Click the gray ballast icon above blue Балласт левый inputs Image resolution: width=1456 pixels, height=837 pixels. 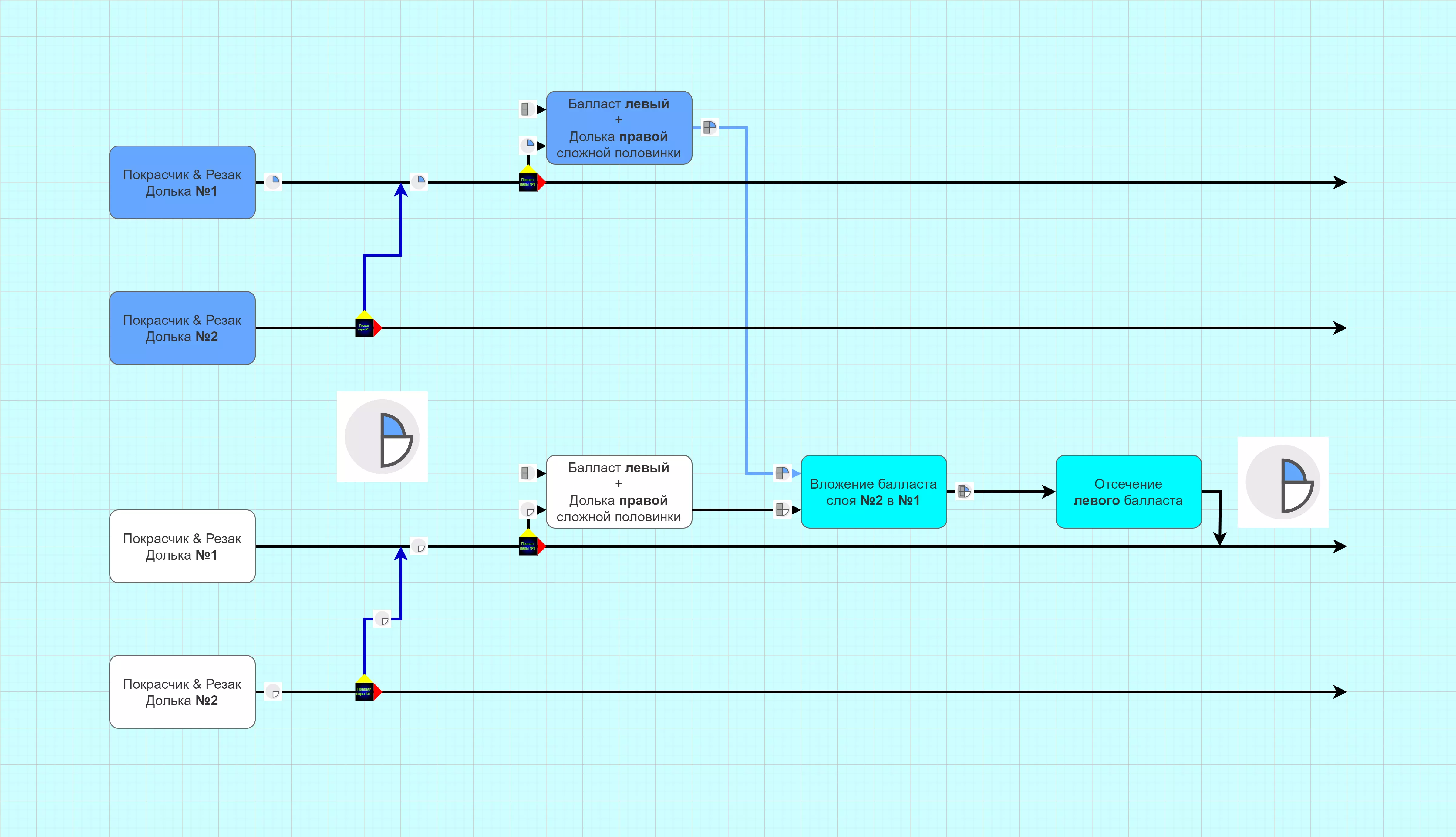pyautogui.click(x=527, y=109)
